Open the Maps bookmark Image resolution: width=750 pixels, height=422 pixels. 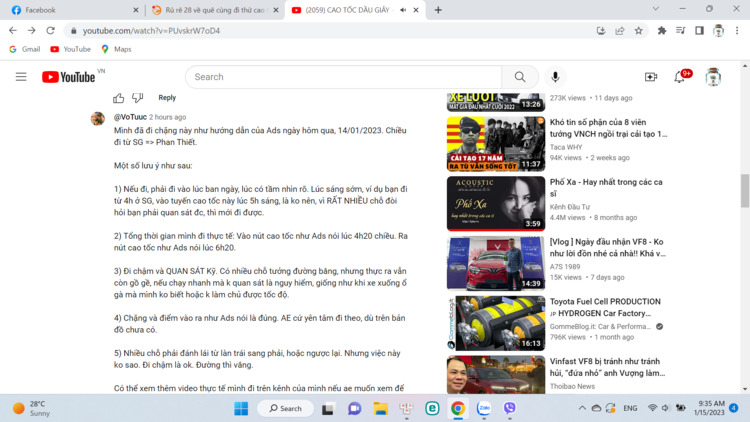pos(116,49)
